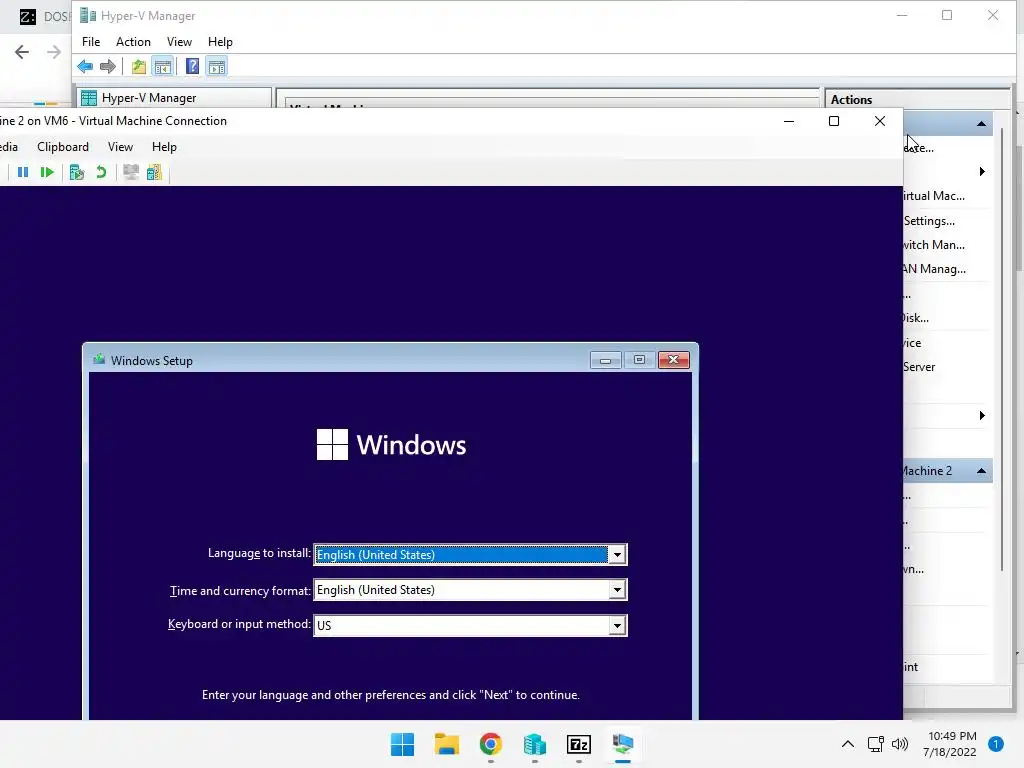Click the browser back arrow behind Hyper-V

pos(22,52)
